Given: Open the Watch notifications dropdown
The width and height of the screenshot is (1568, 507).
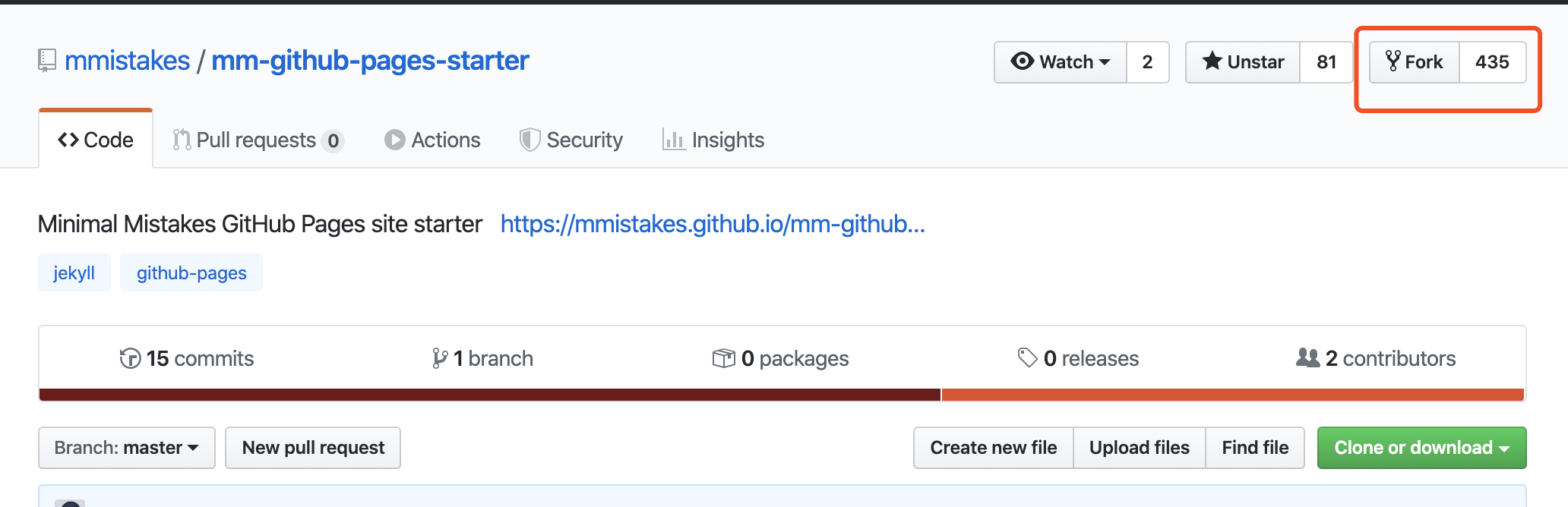Looking at the screenshot, I should coord(1061,62).
